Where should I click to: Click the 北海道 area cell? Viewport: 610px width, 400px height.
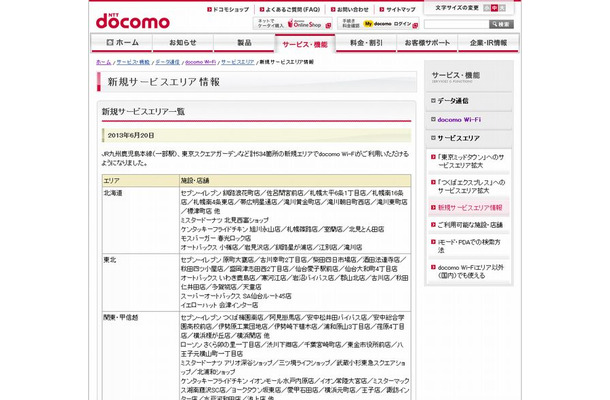[140, 220]
